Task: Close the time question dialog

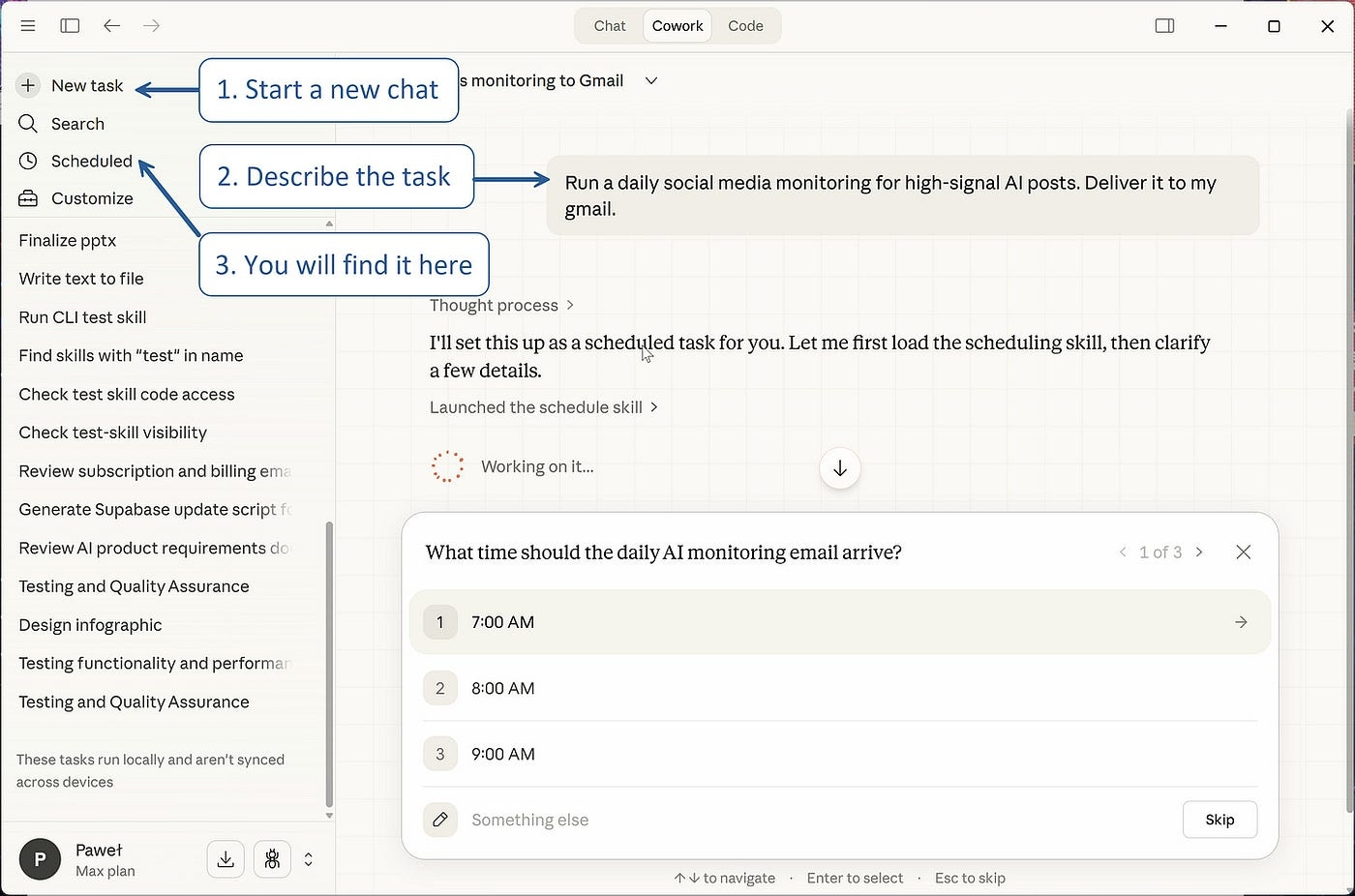Action: pos(1244,553)
